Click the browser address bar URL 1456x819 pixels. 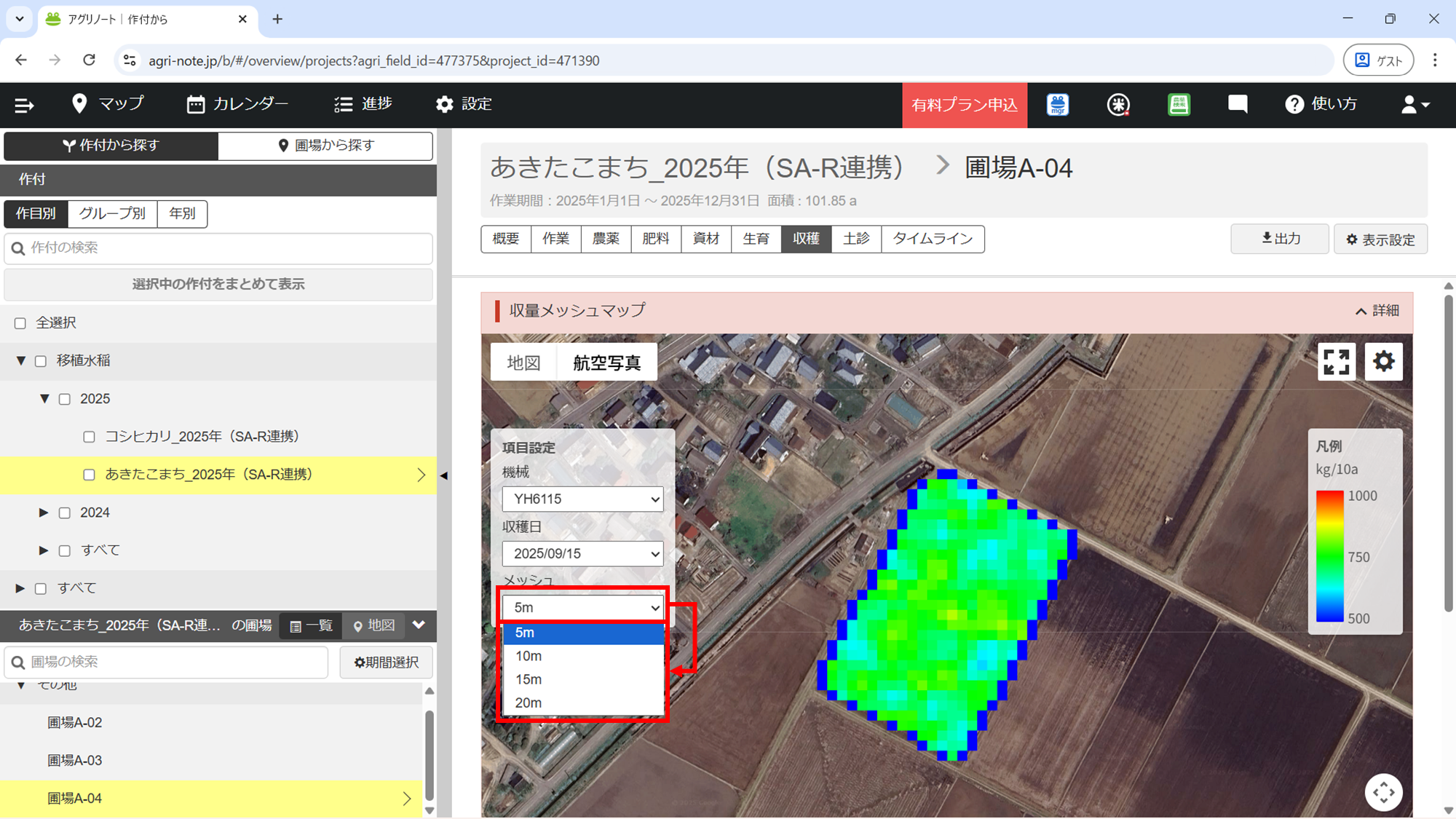374,60
